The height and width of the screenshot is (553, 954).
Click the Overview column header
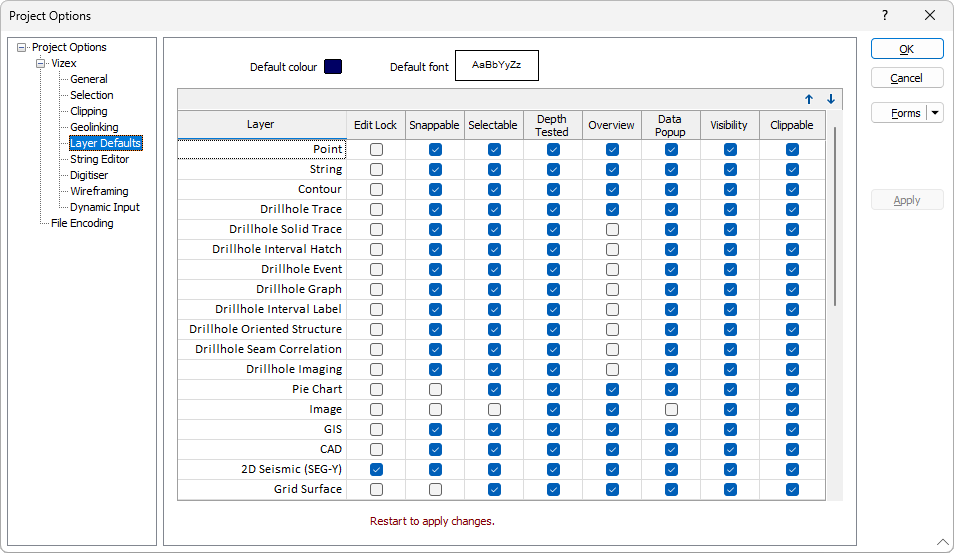click(x=611, y=125)
